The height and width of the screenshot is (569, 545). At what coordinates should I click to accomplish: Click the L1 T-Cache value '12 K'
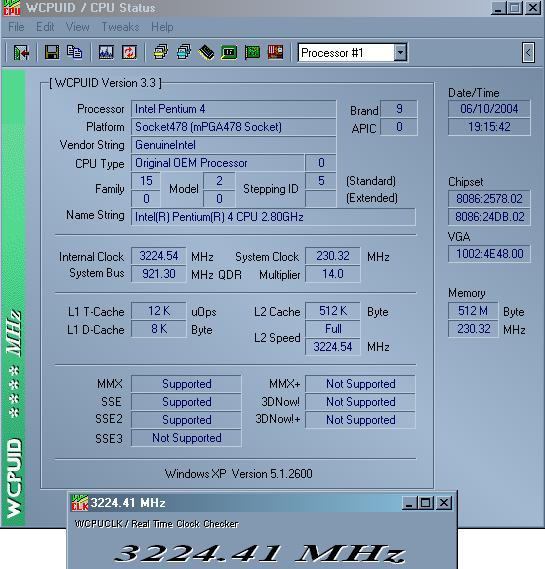click(159, 311)
